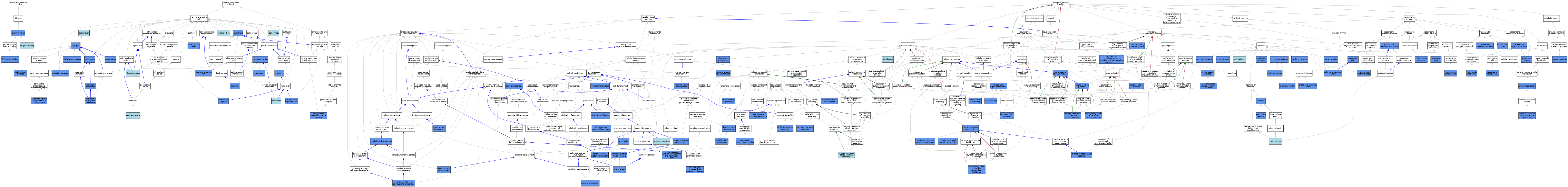Click the 'embryo development' node
This screenshot has height=187, width=1568.
684,59
